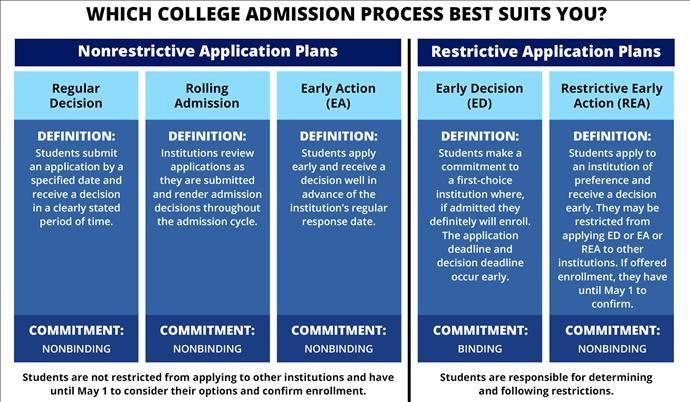
Task: Click the Restrictive Early Action (REA) heading
Action: tap(612, 95)
